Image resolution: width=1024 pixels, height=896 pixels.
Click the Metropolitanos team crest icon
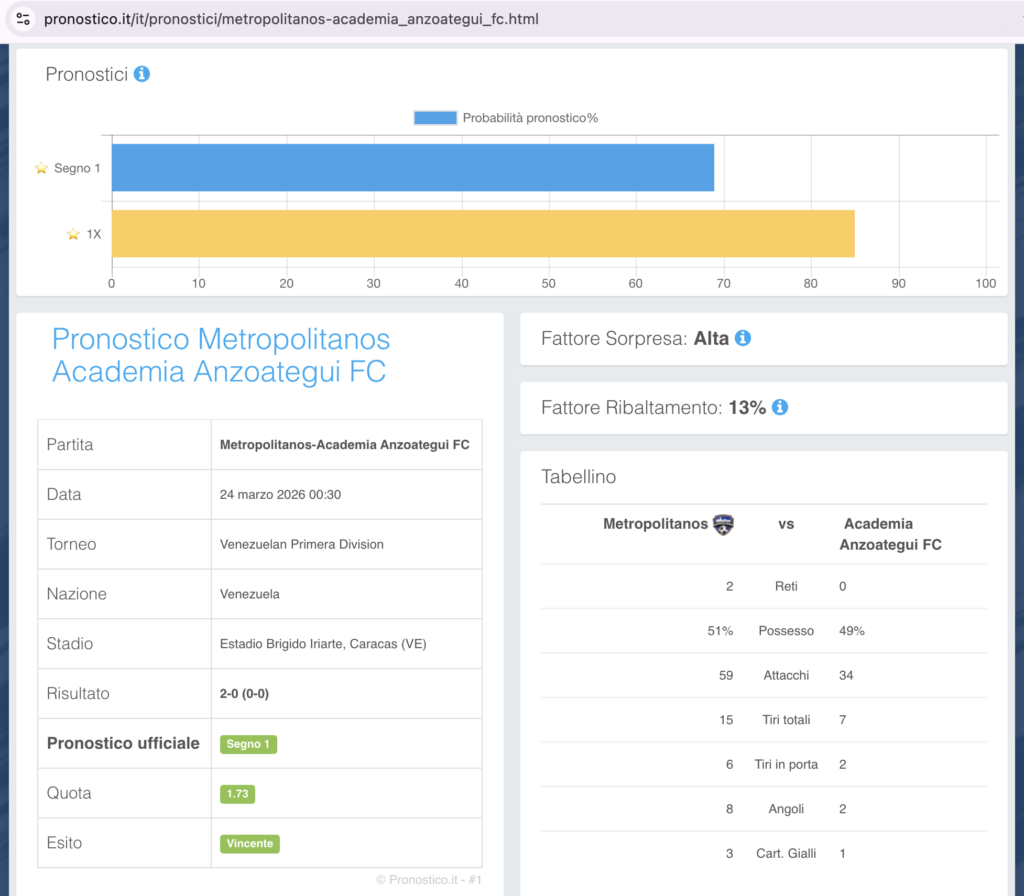(723, 524)
